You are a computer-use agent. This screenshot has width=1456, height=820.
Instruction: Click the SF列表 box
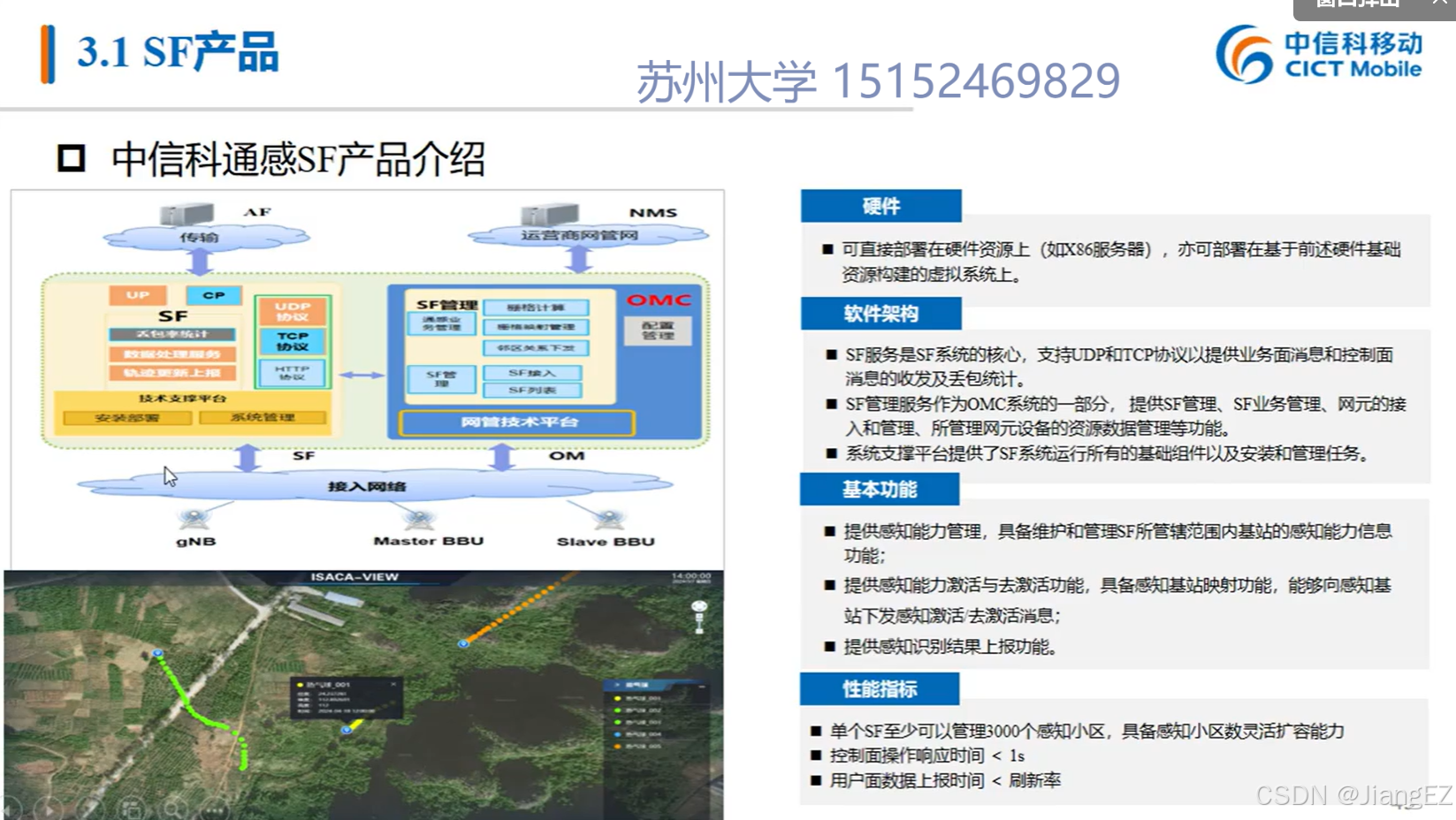tap(531, 390)
